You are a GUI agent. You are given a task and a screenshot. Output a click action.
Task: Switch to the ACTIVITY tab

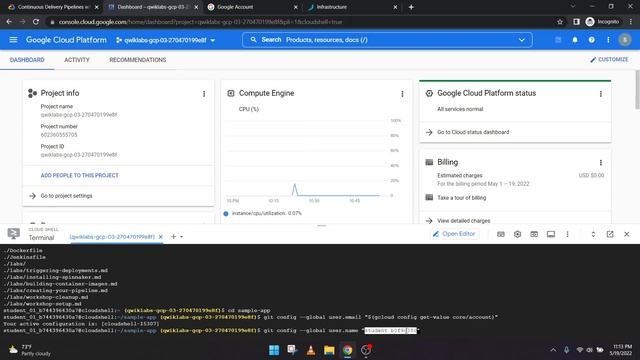click(x=77, y=60)
